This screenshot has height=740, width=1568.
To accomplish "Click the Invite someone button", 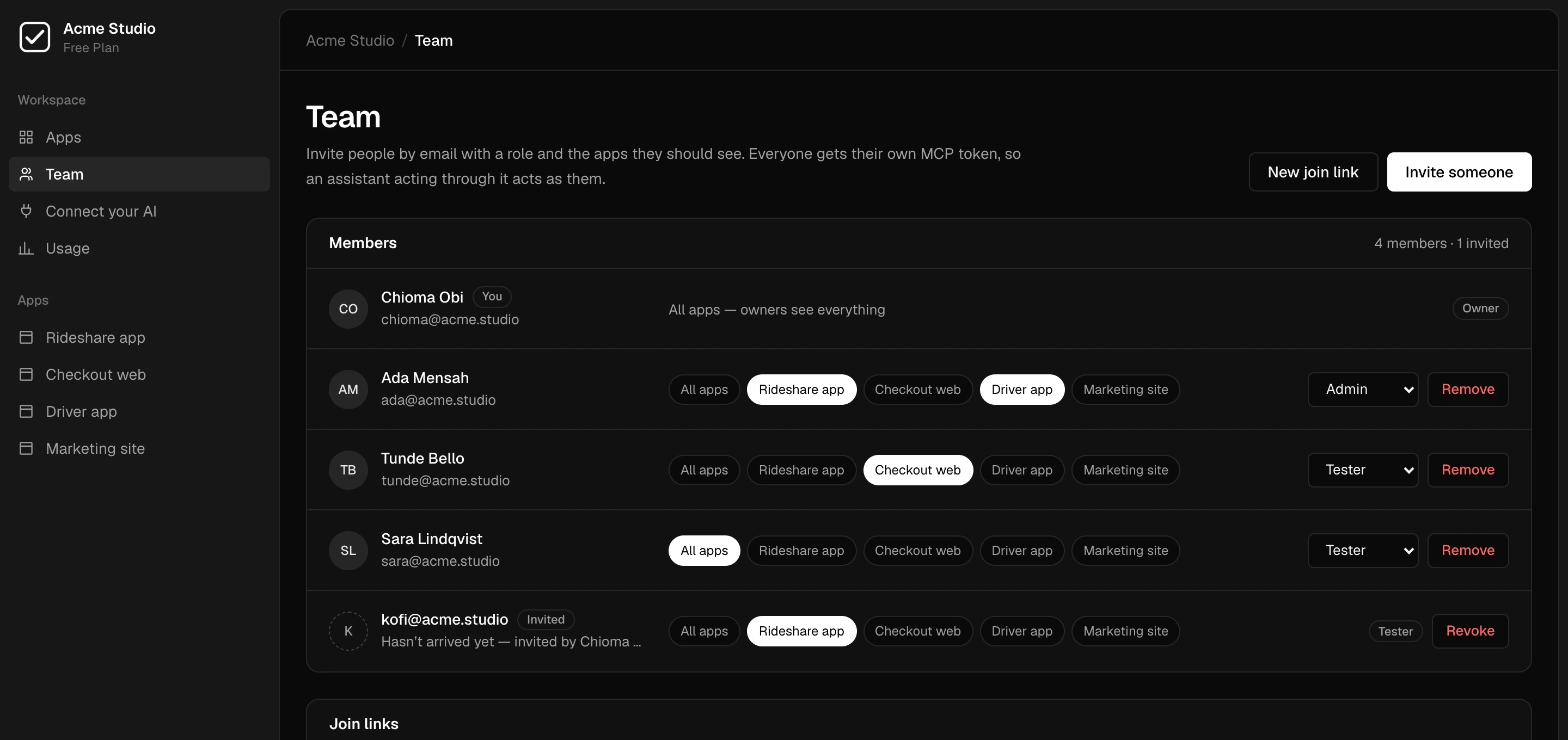I will coord(1459,171).
